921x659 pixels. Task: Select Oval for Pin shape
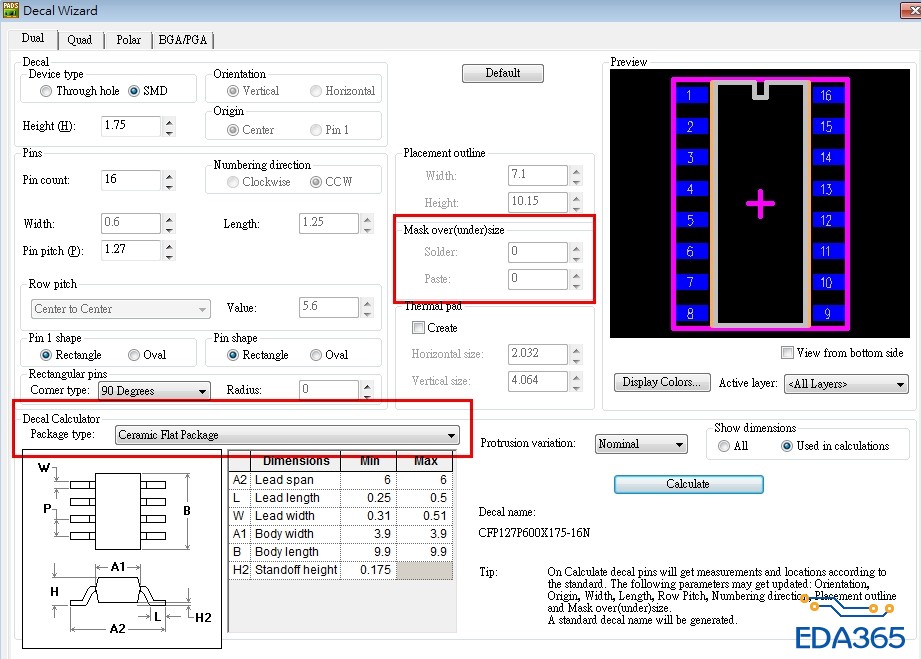tap(316, 355)
